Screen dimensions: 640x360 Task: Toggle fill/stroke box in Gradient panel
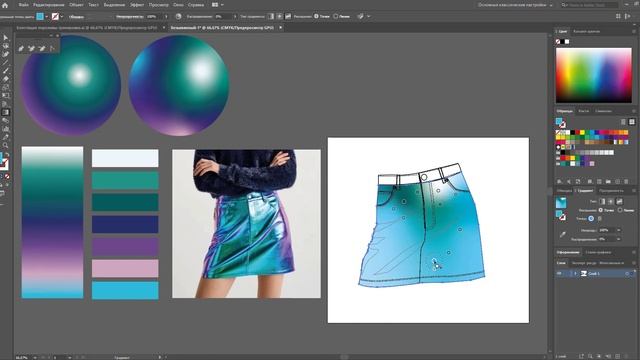[x=560, y=215]
